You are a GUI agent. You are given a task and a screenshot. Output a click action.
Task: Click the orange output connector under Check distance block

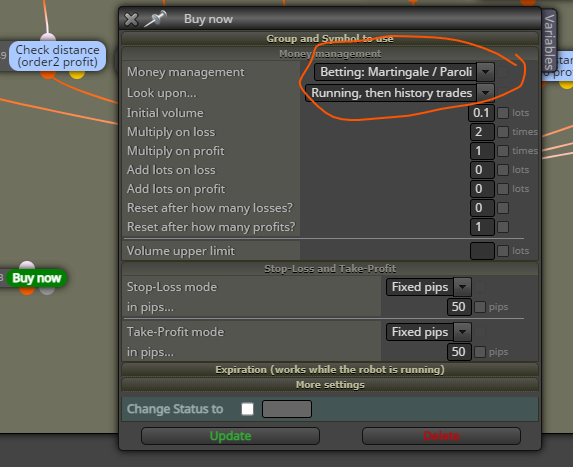[48, 75]
